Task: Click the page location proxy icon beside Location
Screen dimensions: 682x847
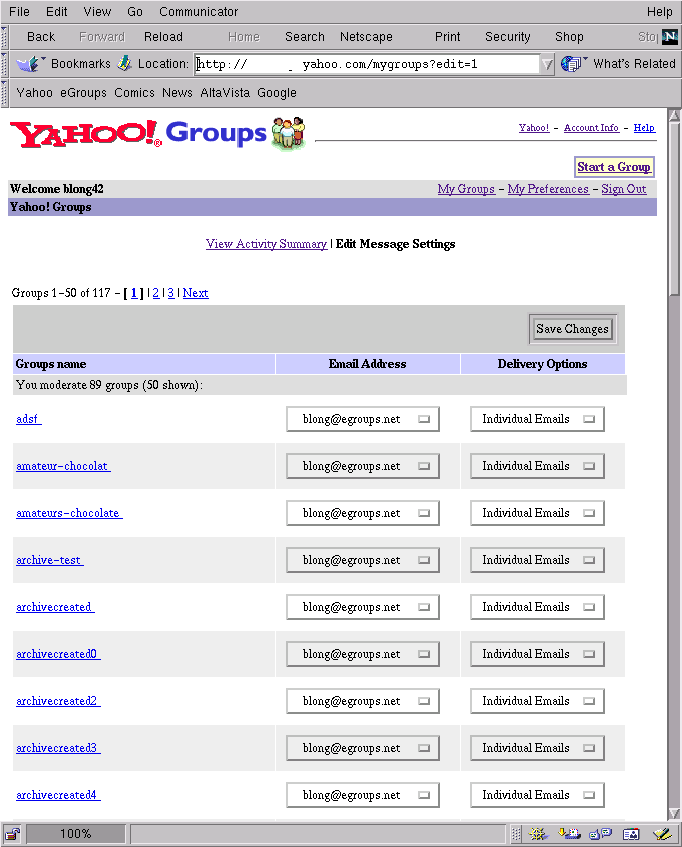Action: tap(124, 63)
